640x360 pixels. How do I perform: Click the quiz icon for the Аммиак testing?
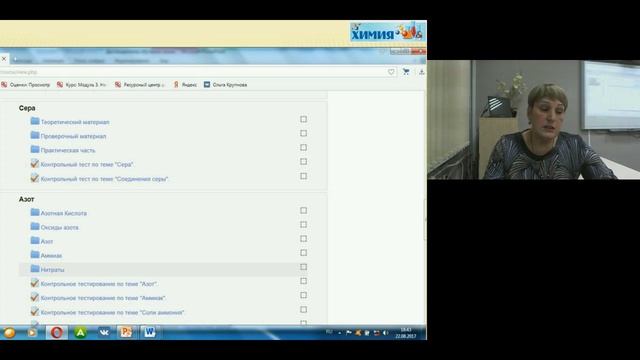pyautogui.click(x=35, y=297)
